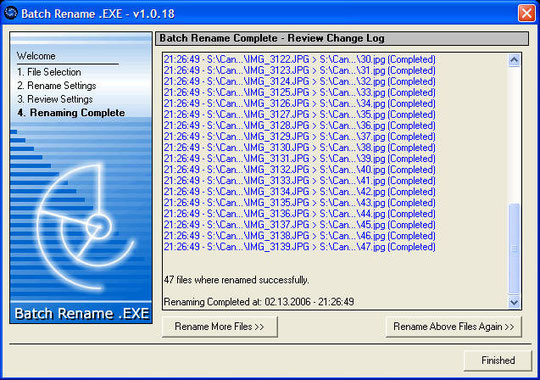Click the 'Renaming Completed at' timestamp line
The width and height of the screenshot is (540, 380).
(259, 302)
